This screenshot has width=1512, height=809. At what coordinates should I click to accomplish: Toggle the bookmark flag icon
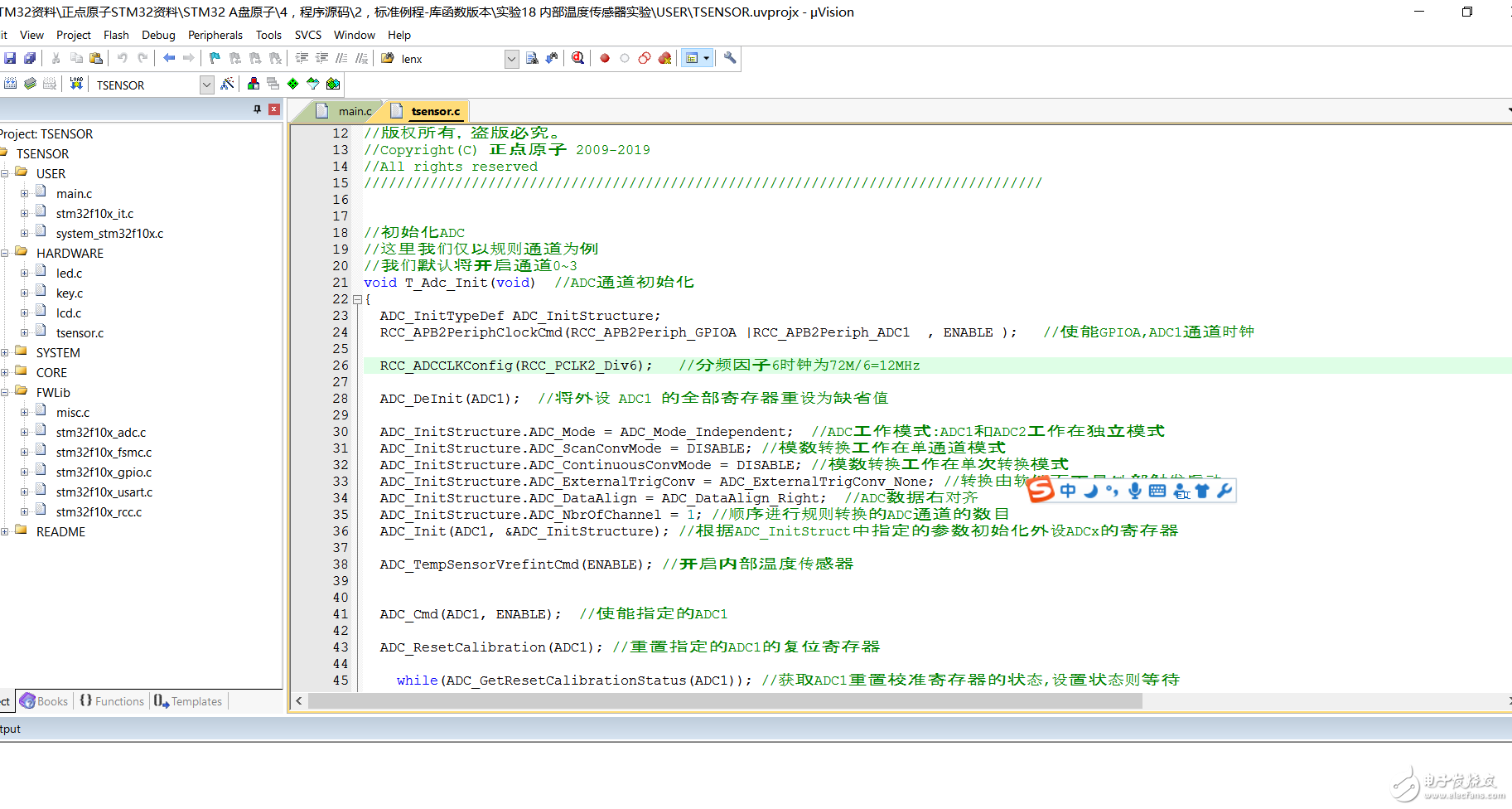pyautogui.click(x=215, y=58)
